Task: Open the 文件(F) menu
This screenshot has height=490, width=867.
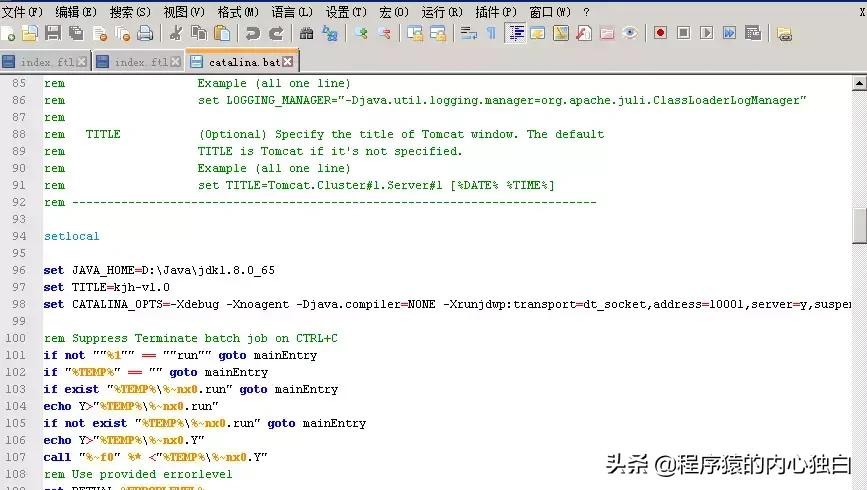Action: [22, 11]
